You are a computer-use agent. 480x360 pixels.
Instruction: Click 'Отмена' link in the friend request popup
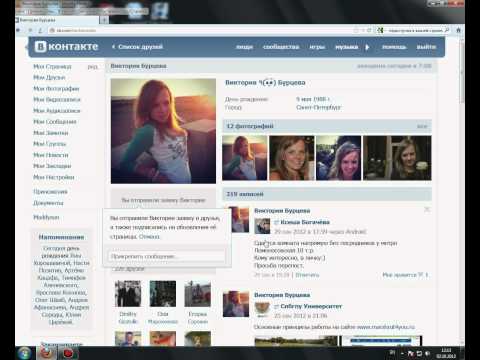coord(149,237)
